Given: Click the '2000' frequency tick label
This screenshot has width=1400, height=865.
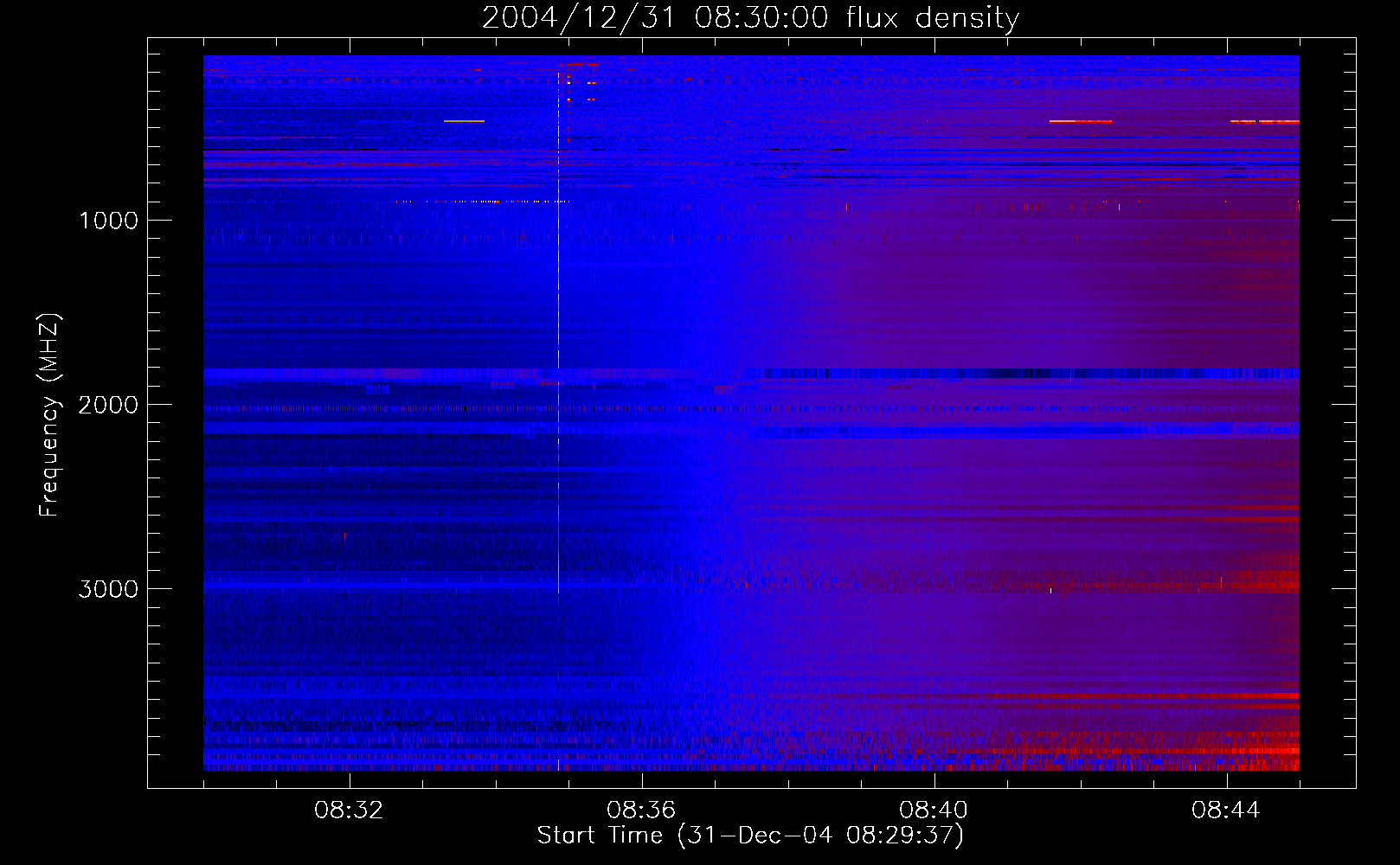Looking at the screenshot, I should (x=108, y=405).
